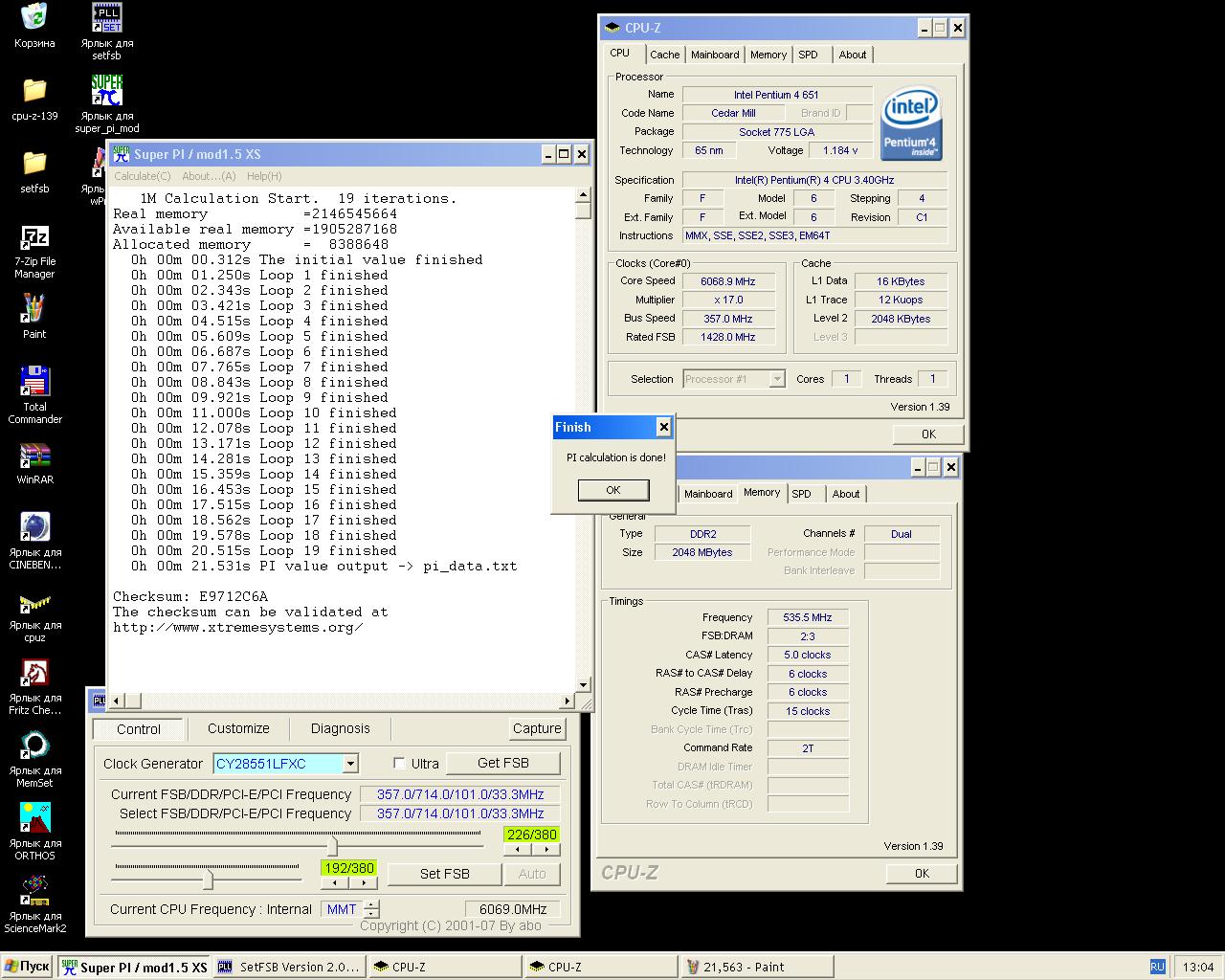
Task: Switch to the Cache tab in CPU-Z
Action: 664,55
